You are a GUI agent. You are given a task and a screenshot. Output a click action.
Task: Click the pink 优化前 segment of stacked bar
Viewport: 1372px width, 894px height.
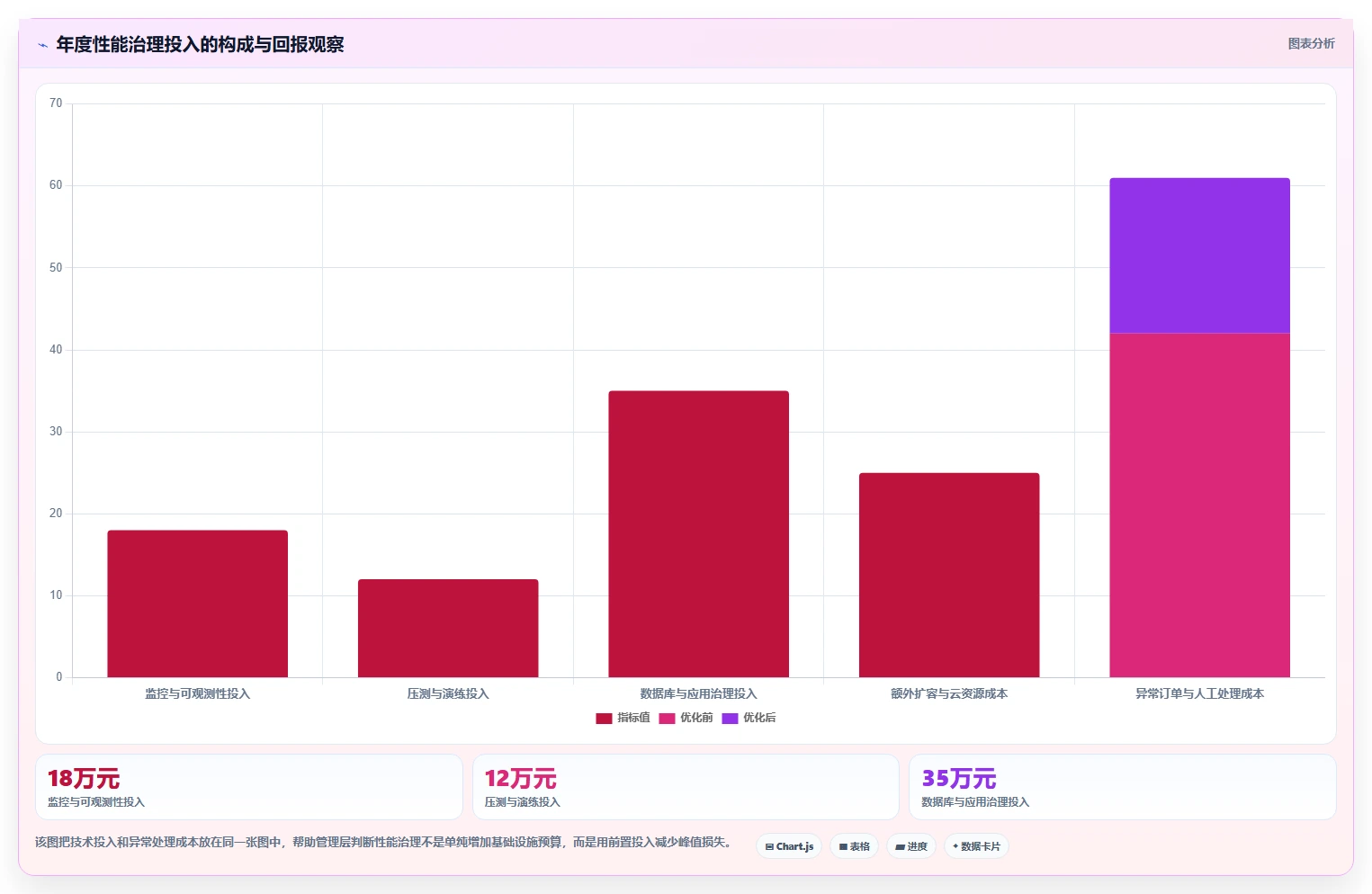[x=1199, y=505]
